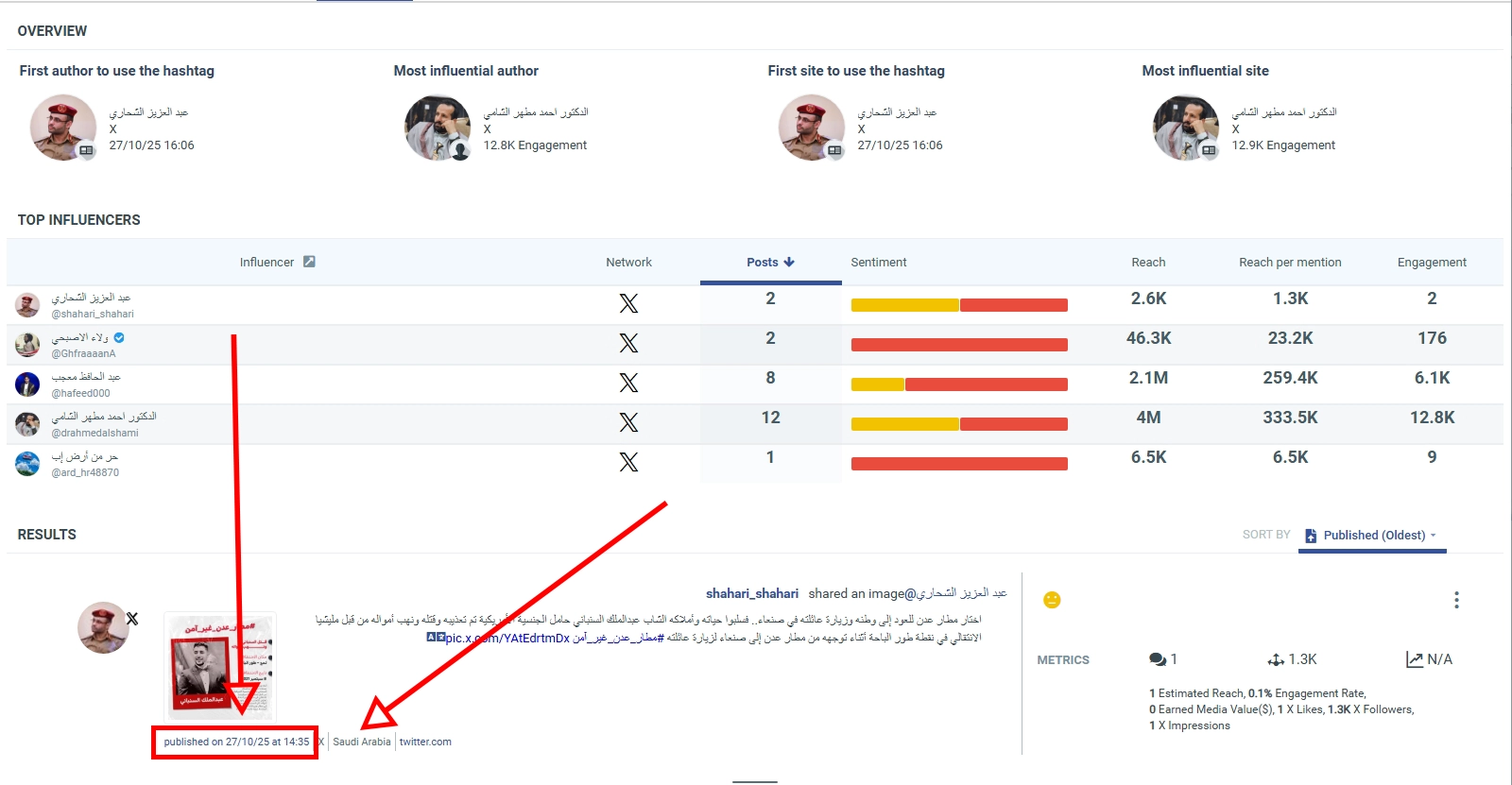Click sentiment bar for @GhfraaaanA row
1512x785 pixels.
pyautogui.click(x=959, y=345)
